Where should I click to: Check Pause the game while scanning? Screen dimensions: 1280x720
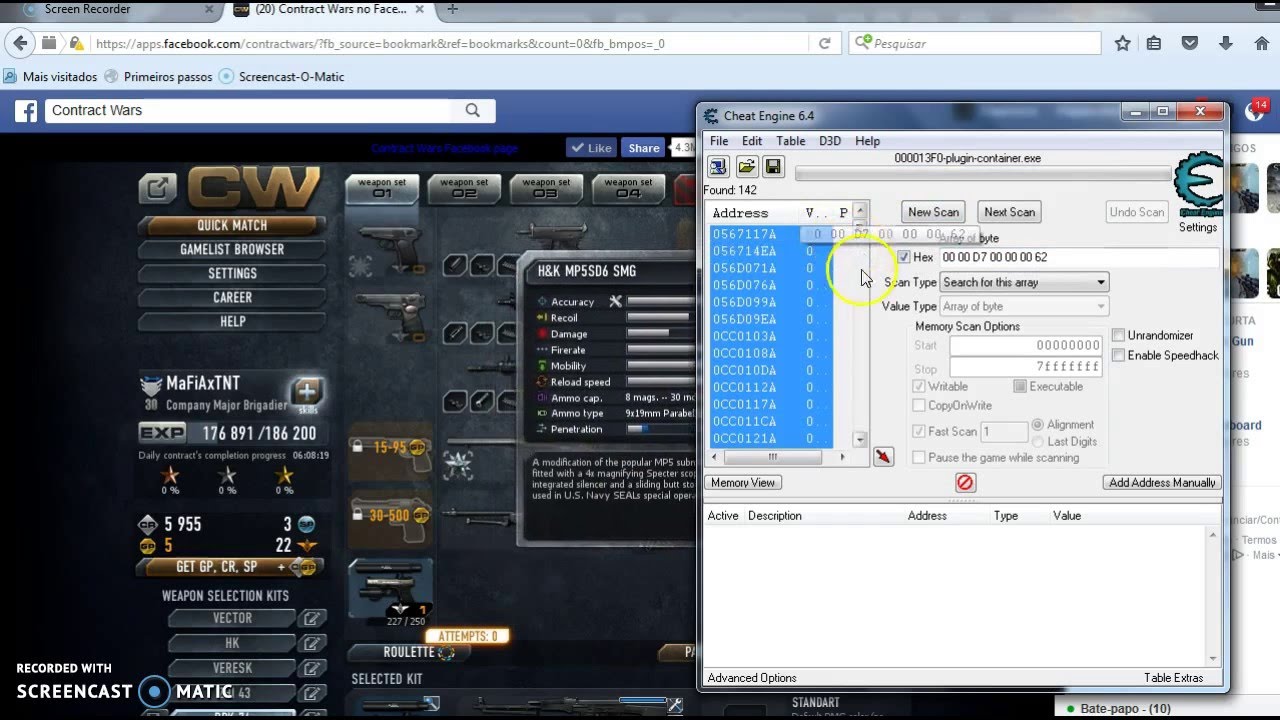(919, 457)
